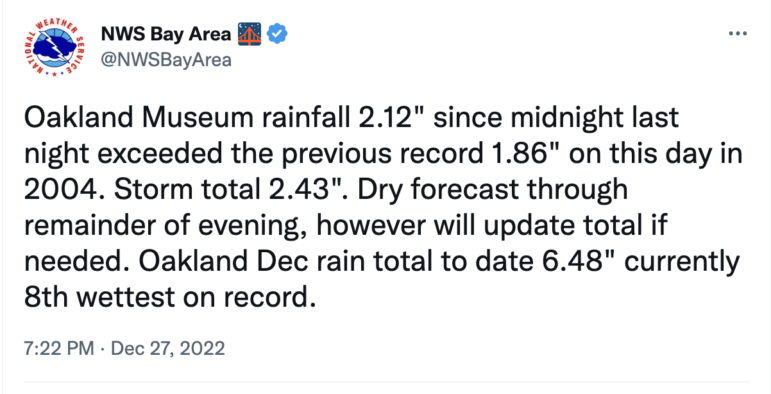Click the 7:22 PM timestamp
The width and height of the screenshot is (771, 394).
[x=59, y=348]
